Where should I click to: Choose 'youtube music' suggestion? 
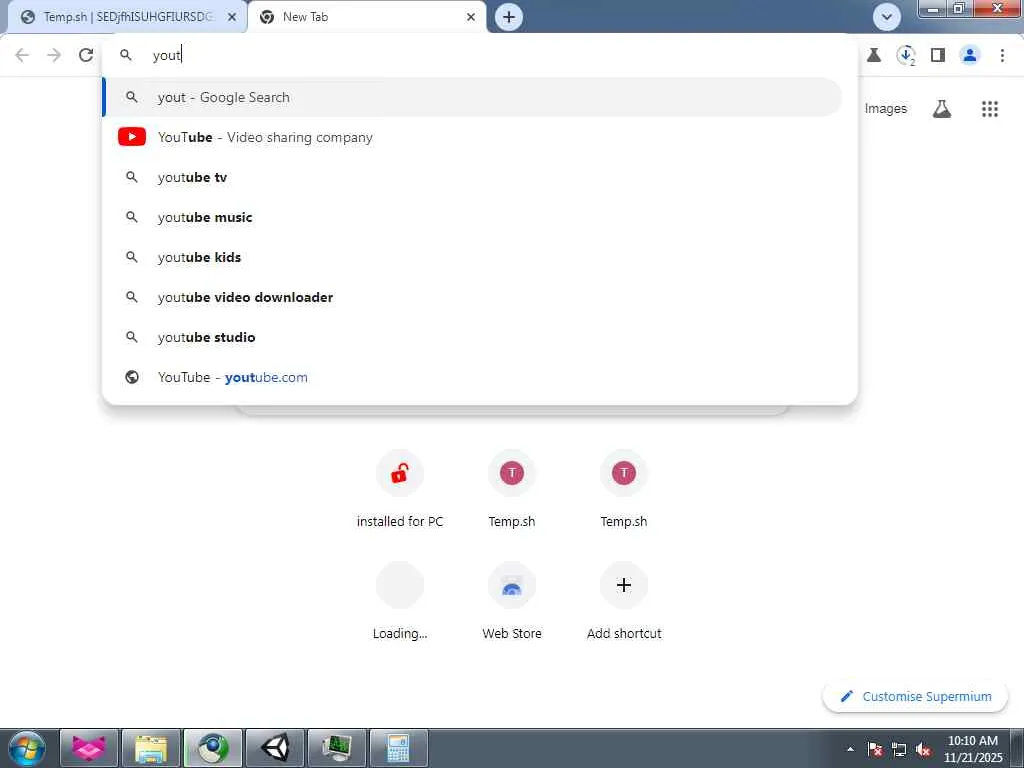(x=473, y=217)
